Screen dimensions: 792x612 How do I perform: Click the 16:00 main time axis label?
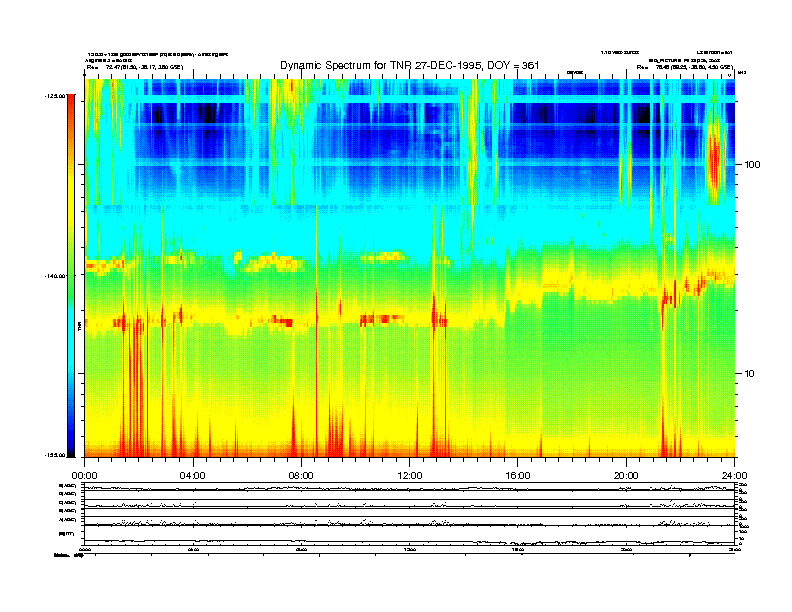(518, 476)
